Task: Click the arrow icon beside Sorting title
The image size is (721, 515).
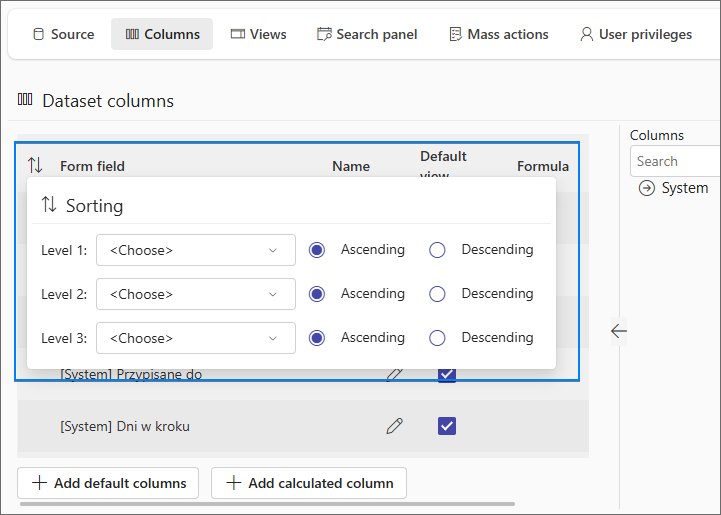Action: [x=49, y=204]
